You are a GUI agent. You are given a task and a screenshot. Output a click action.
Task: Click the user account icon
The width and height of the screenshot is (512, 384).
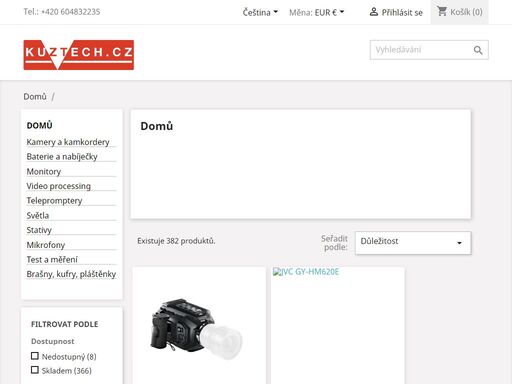(x=374, y=12)
